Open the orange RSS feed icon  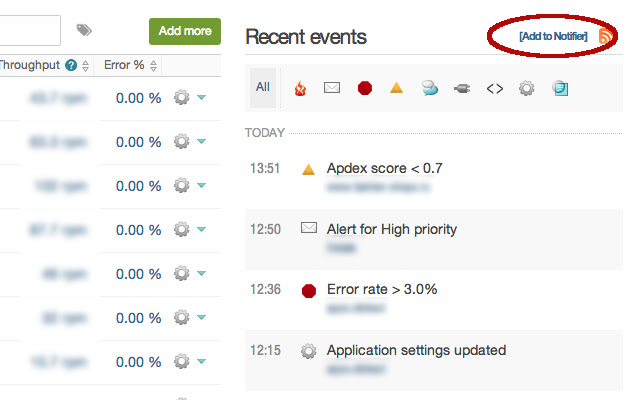click(606, 36)
